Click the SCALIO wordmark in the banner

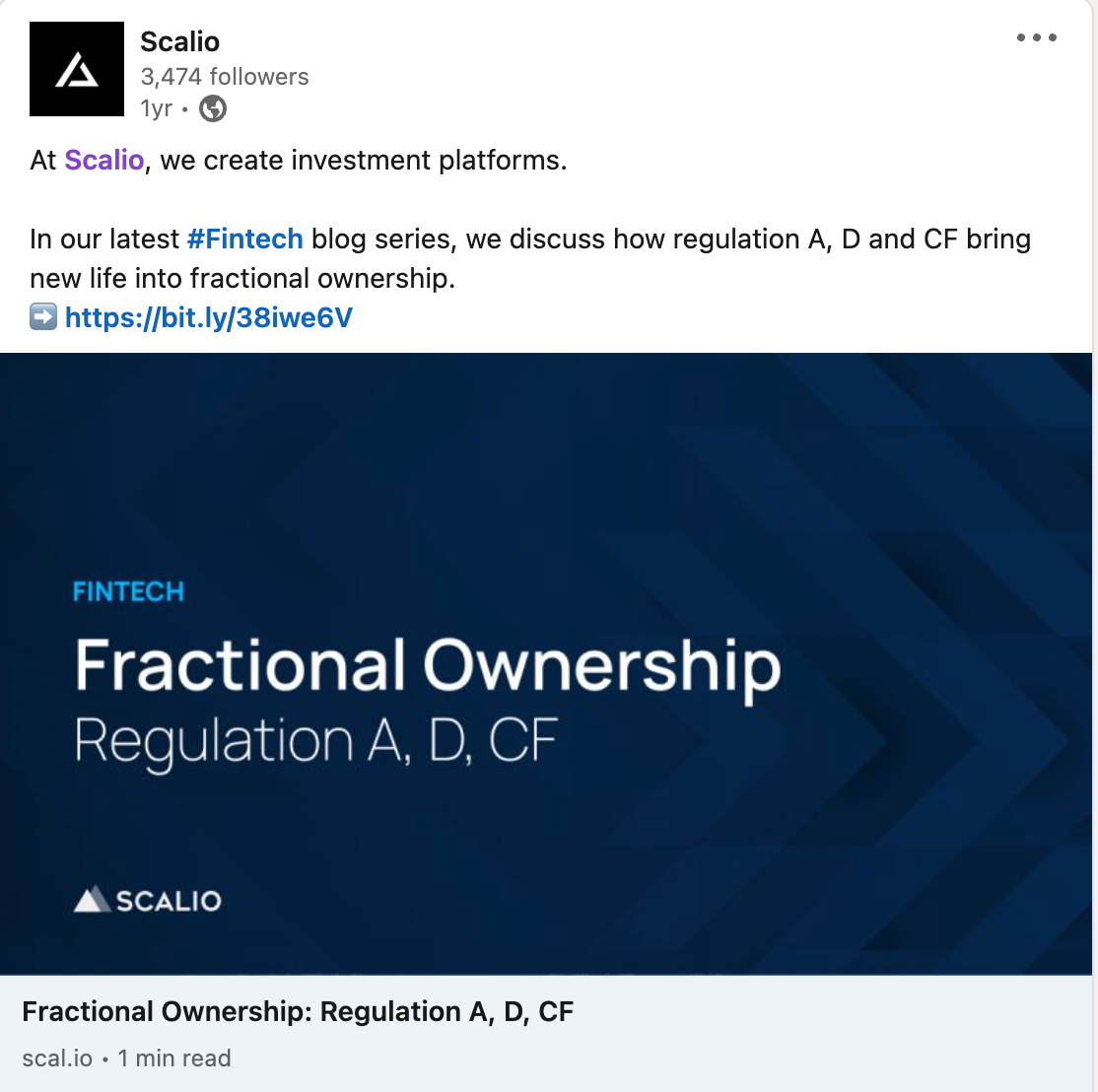(169, 901)
